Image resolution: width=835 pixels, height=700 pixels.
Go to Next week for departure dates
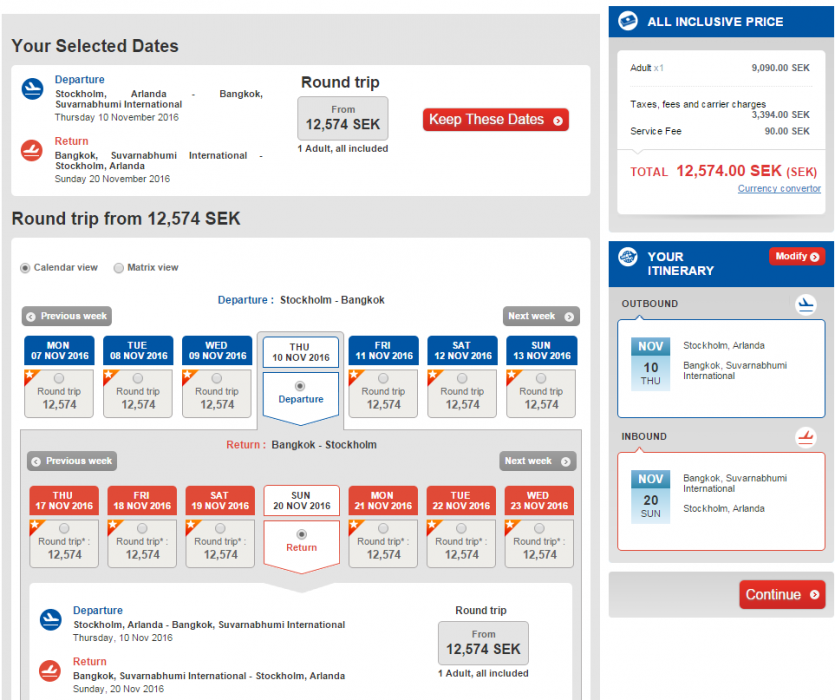point(540,317)
